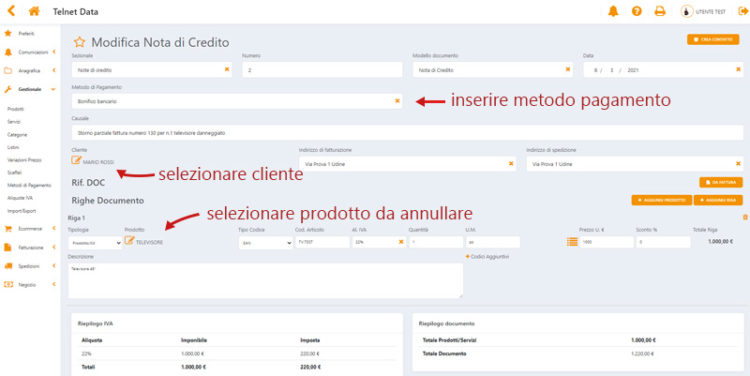Screen dimensions: 750x376
Task: Open Variazioni Prezzo in the sidebar
Action: pyautogui.click(x=24, y=160)
